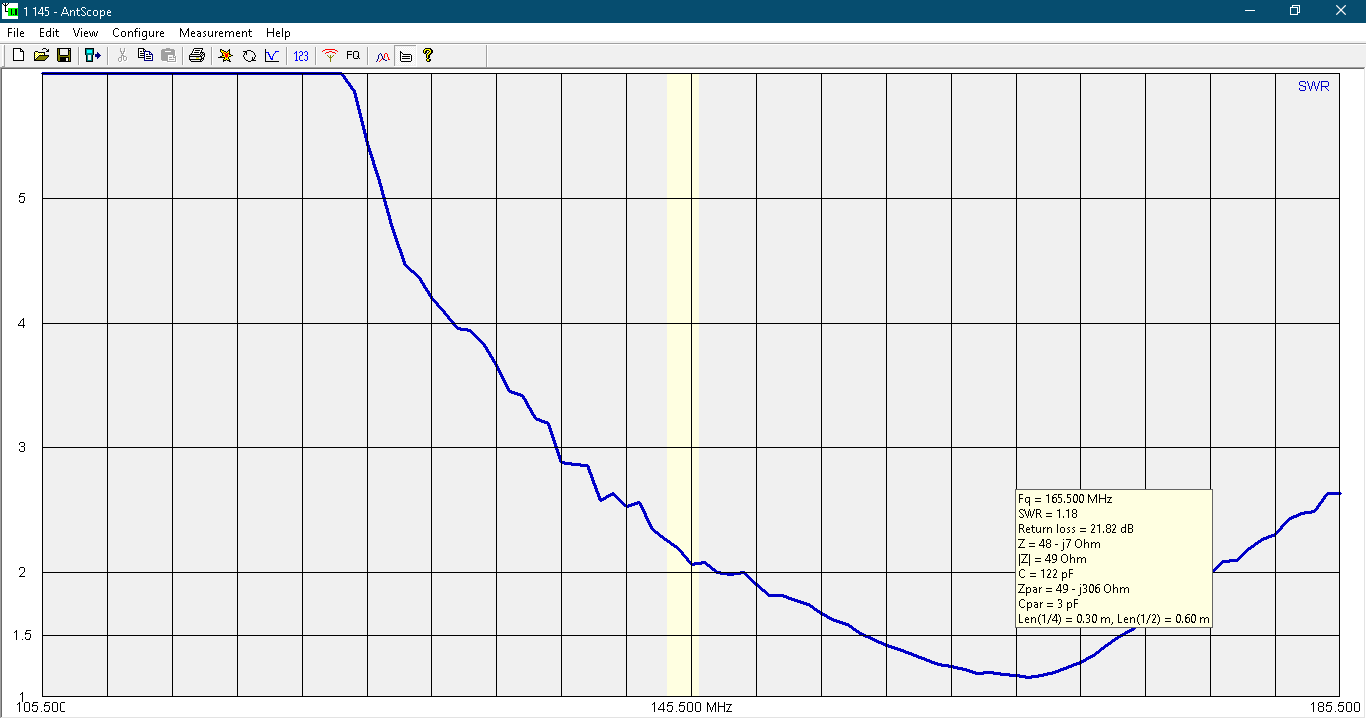
Task: Click the New file toolbar icon
Action: point(18,56)
